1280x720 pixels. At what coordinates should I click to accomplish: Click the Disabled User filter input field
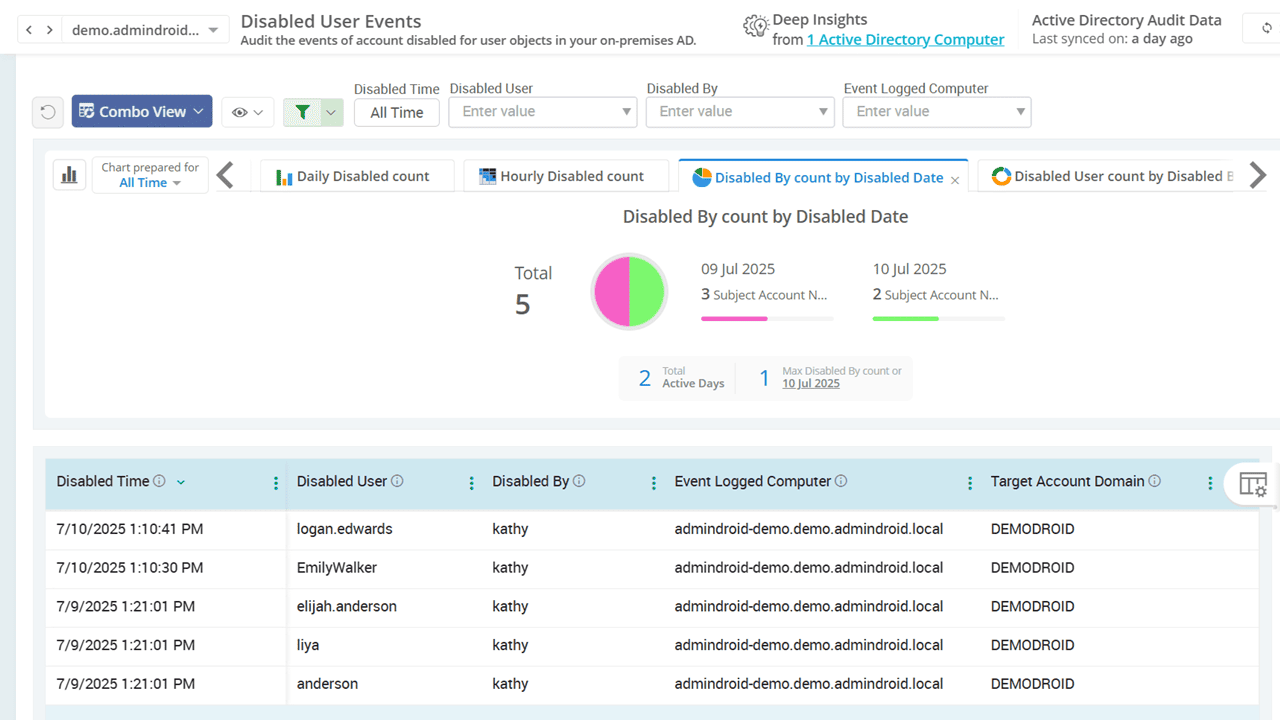click(535, 112)
